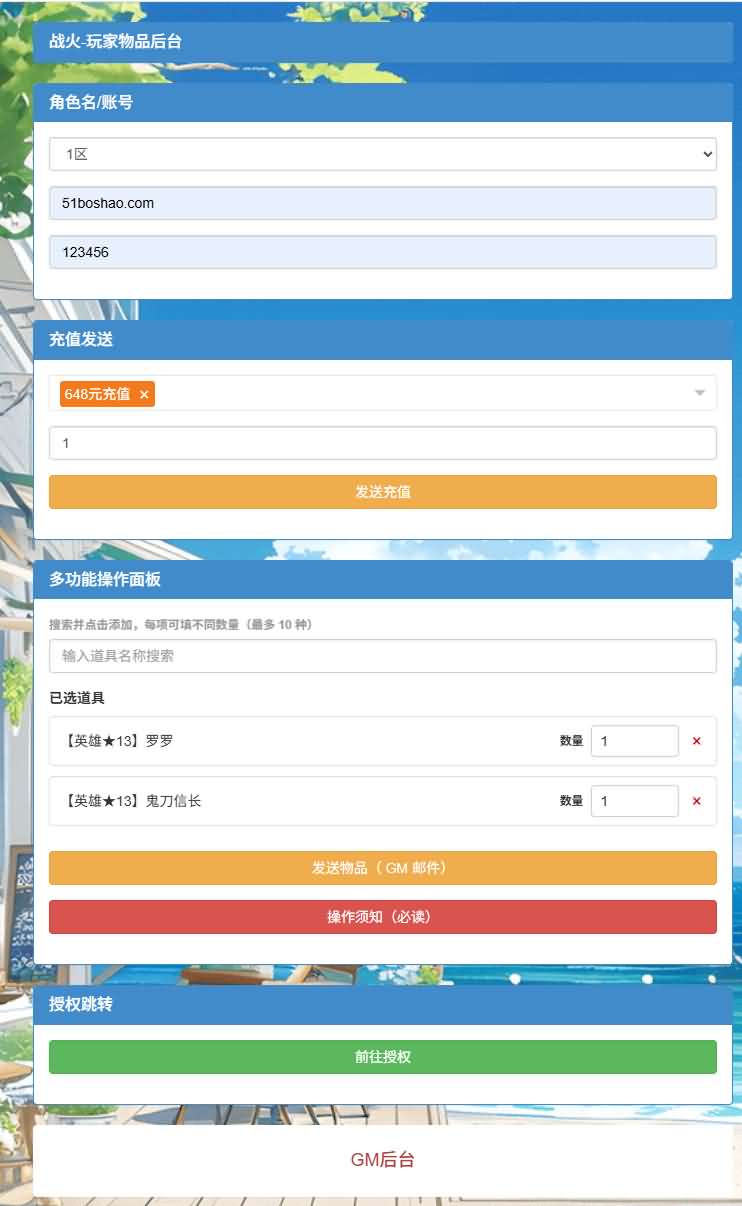
Task: Open the GM后台 link
Action: [x=383, y=1160]
